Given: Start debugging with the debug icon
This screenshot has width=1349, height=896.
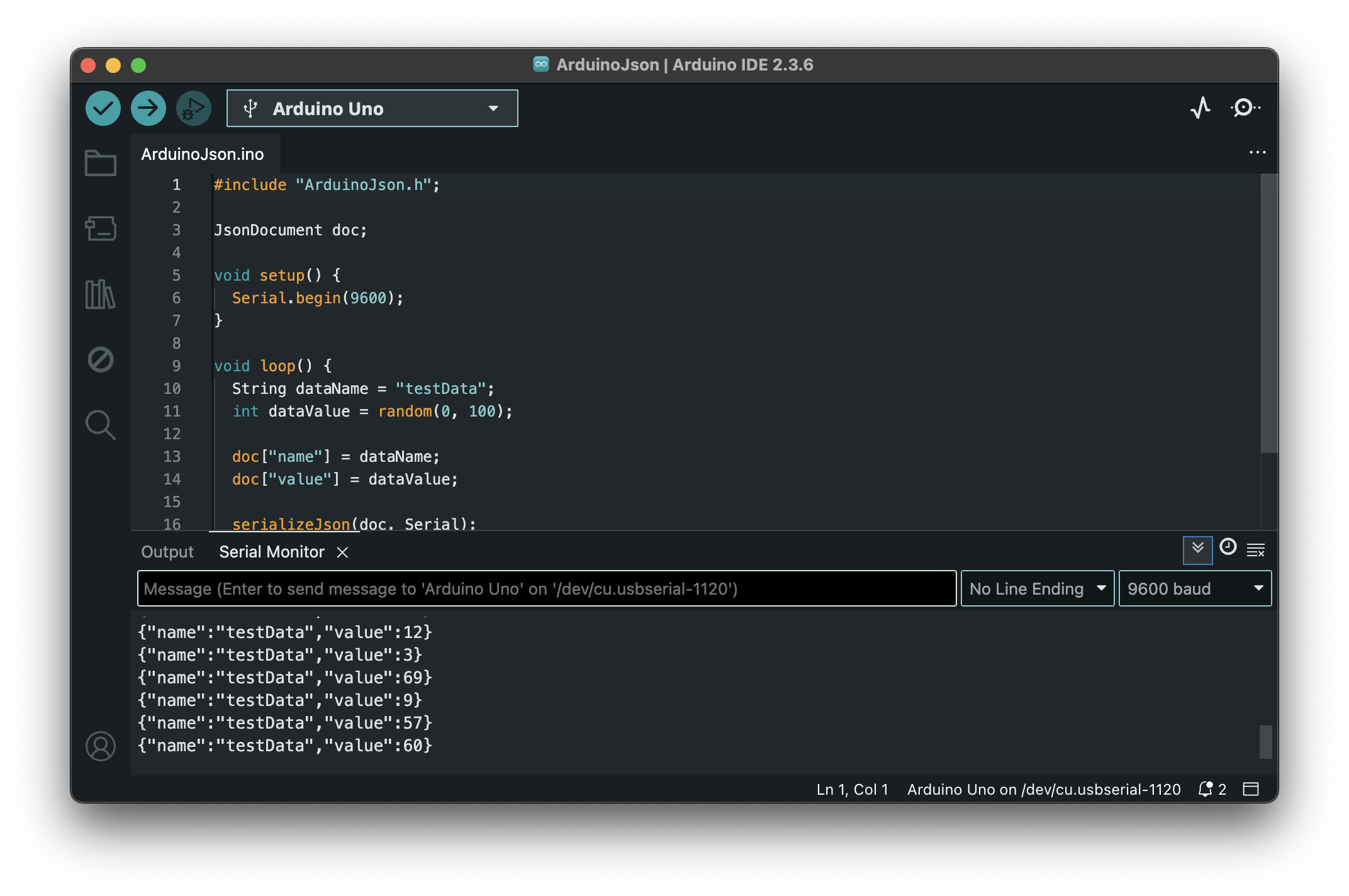Looking at the screenshot, I should pyautogui.click(x=193, y=108).
